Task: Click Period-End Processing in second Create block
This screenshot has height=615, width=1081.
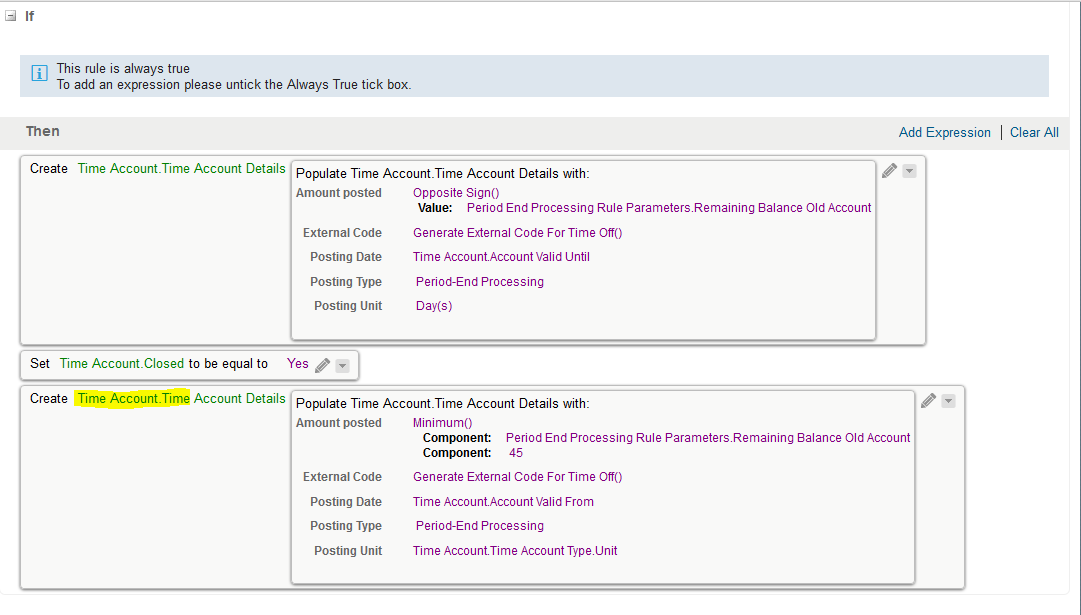Action: [x=480, y=526]
